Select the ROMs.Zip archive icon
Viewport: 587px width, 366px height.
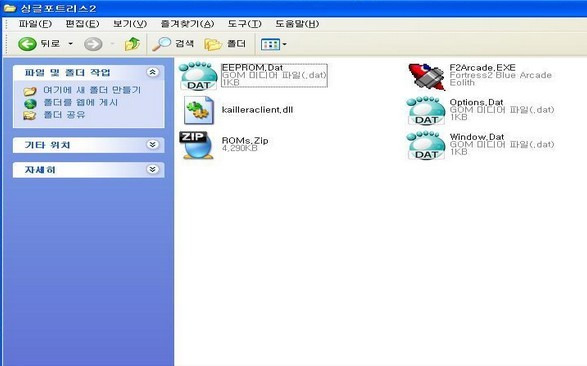coord(196,145)
